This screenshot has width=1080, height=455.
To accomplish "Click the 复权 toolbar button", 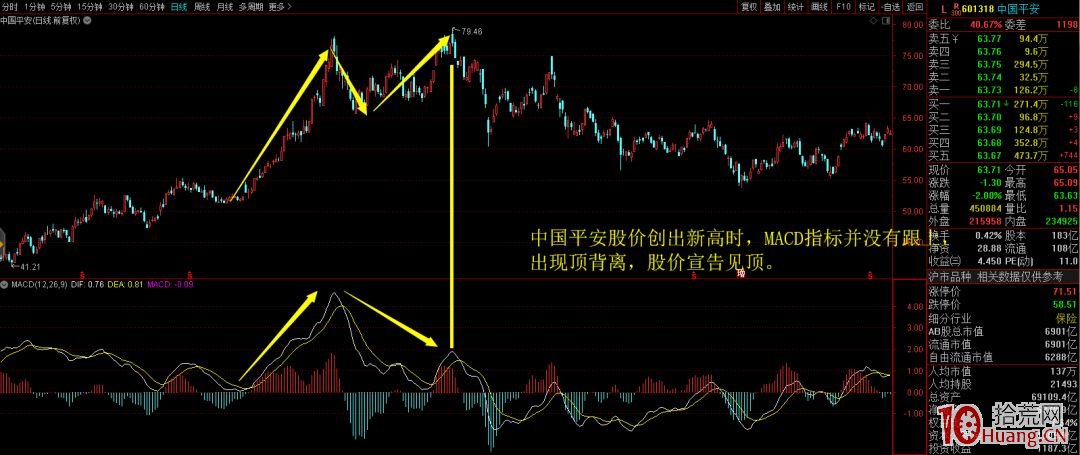I will pos(749,7).
